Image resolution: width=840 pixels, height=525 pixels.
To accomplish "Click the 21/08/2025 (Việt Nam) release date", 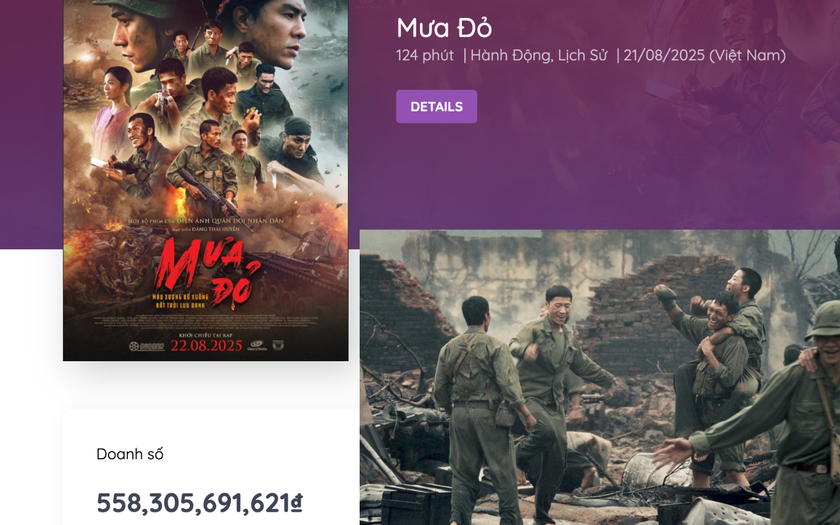I will (704, 55).
